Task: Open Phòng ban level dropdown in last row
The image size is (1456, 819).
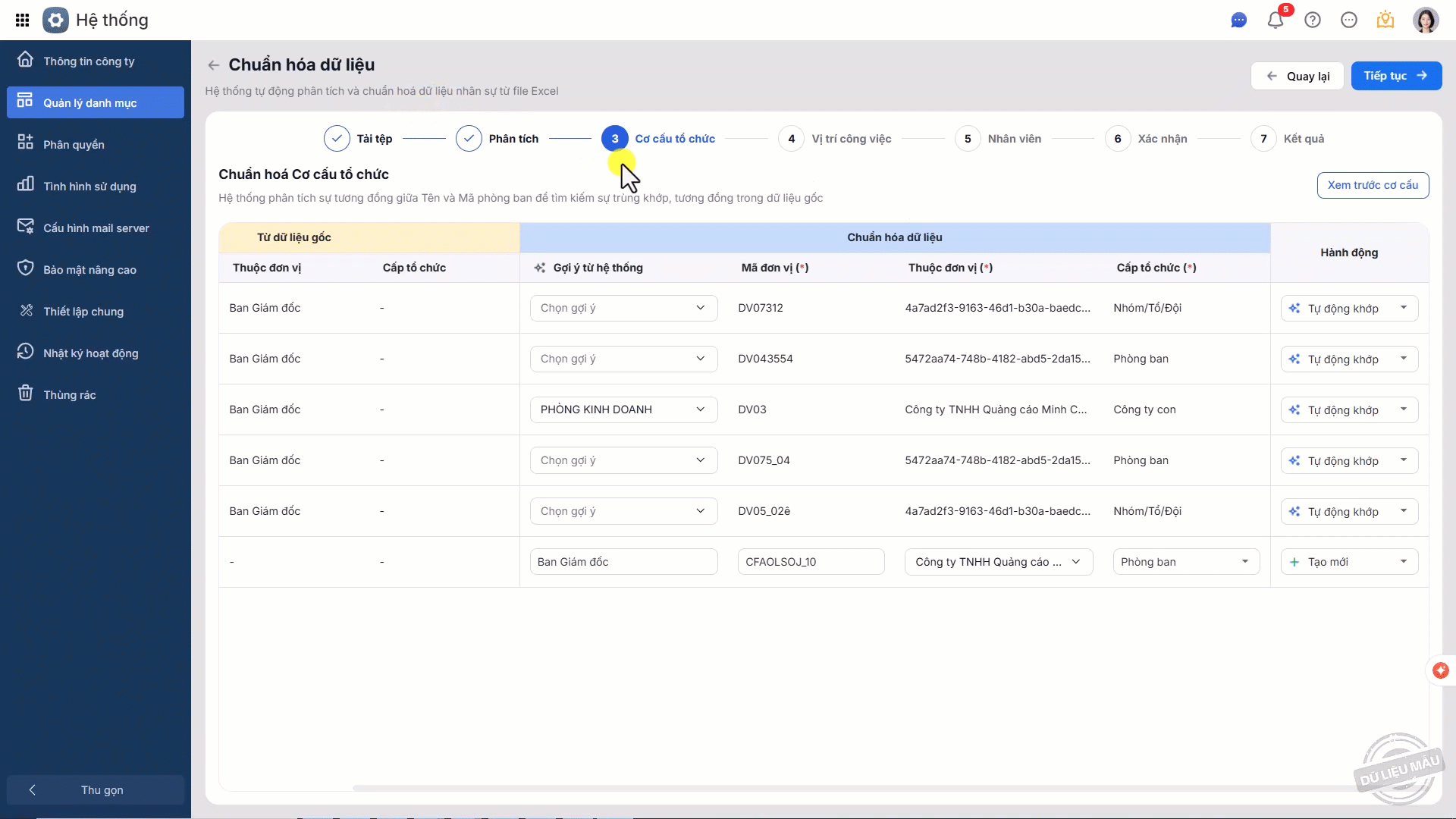Action: 1185,562
